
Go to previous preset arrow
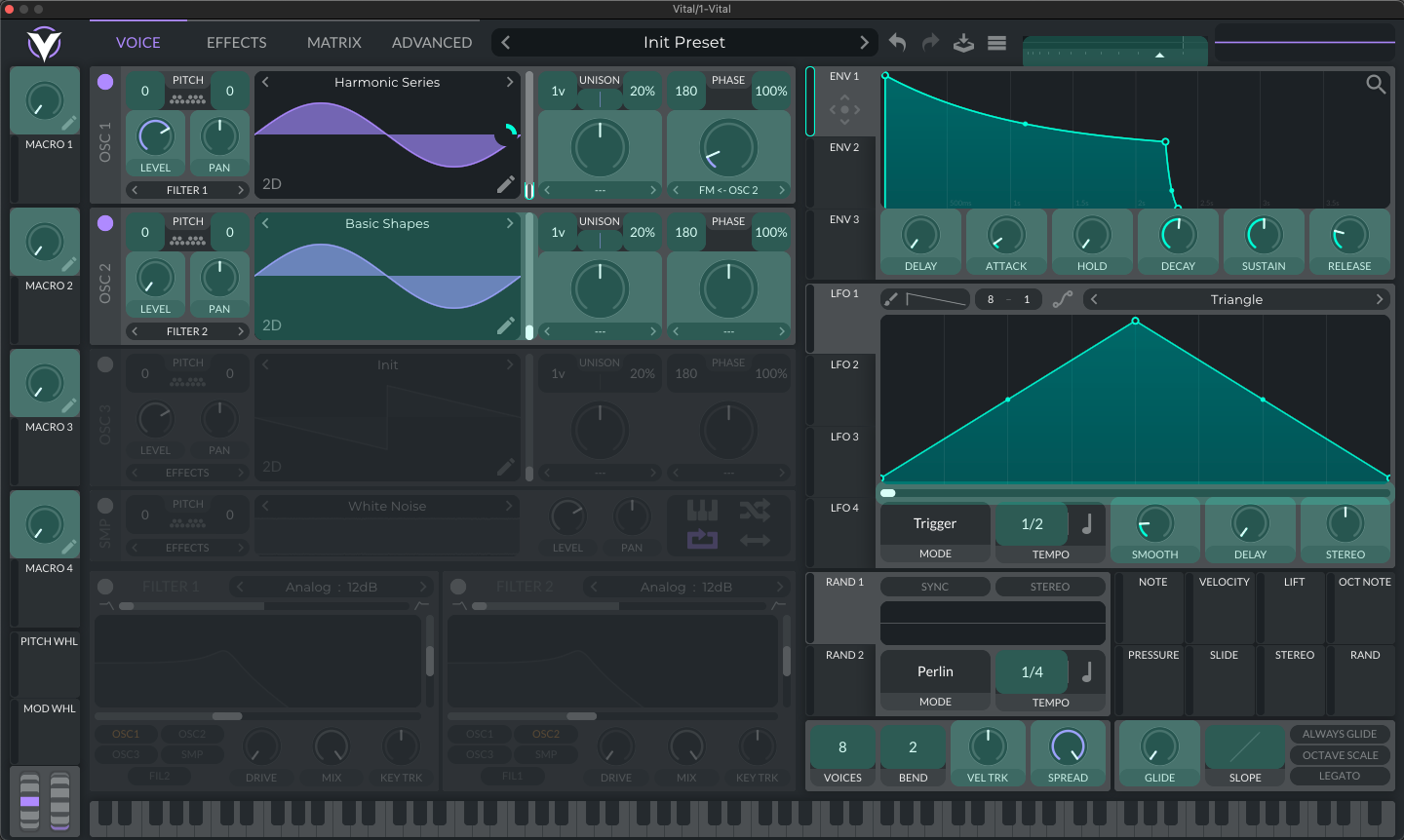(505, 43)
